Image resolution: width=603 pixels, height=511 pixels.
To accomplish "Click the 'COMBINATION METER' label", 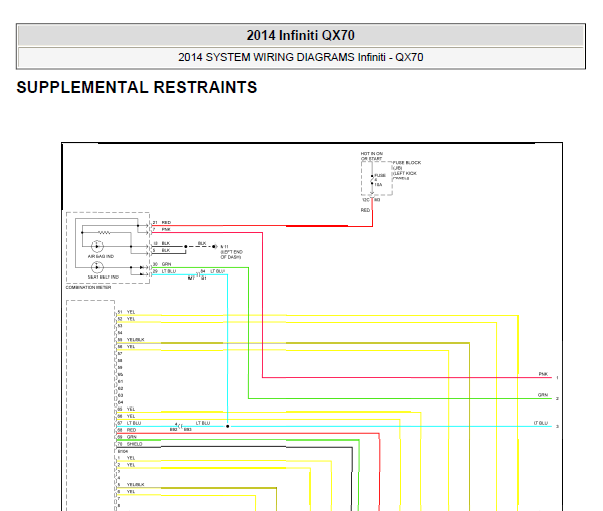I will (88, 287).
